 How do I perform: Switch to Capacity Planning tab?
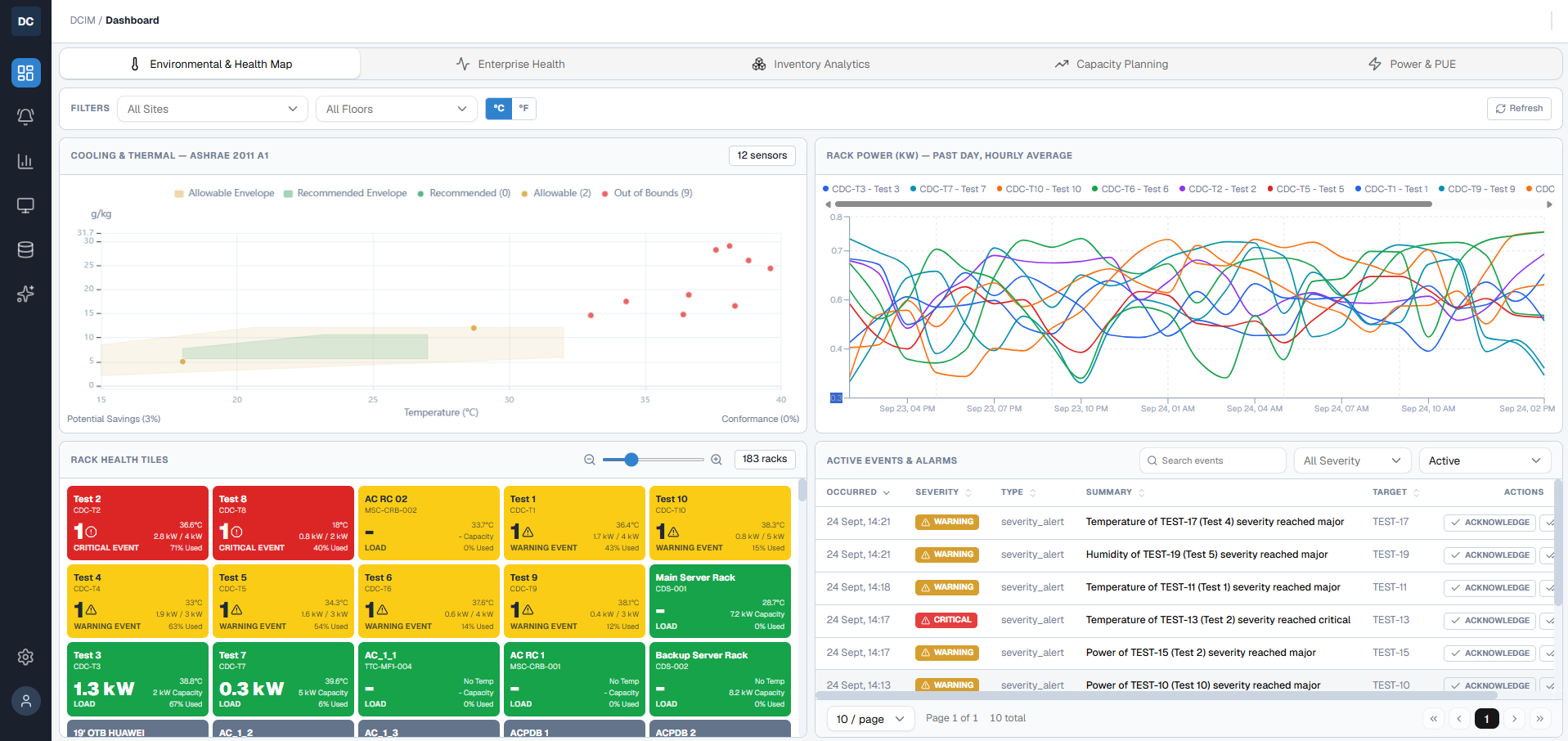pyautogui.click(x=1111, y=64)
